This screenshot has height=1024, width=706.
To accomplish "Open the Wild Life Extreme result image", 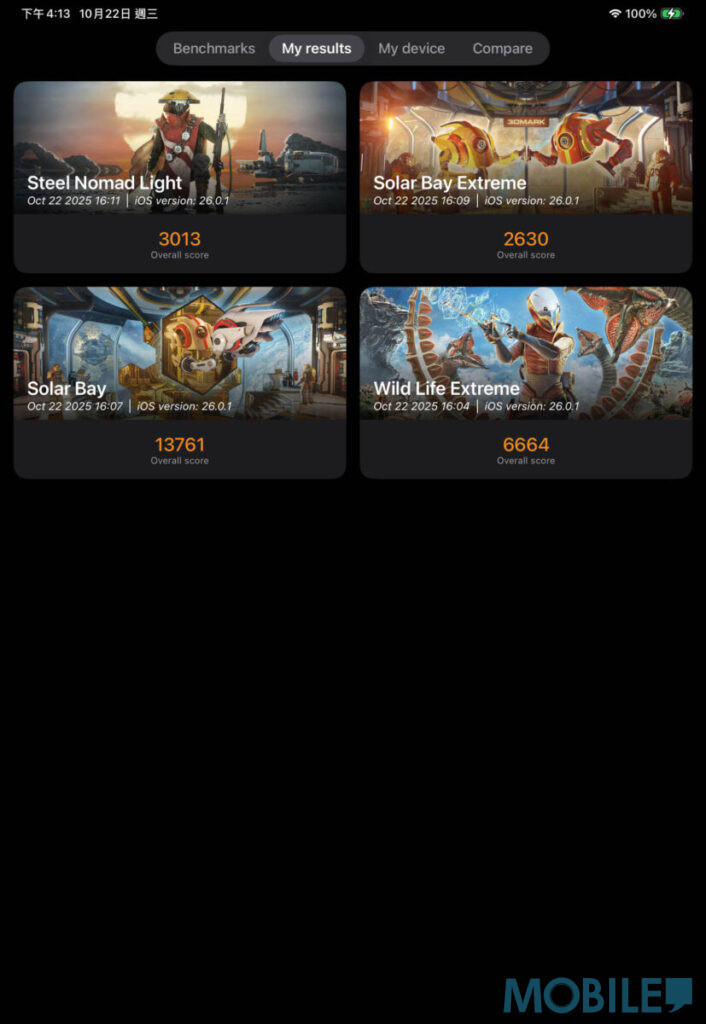I will [x=526, y=353].
